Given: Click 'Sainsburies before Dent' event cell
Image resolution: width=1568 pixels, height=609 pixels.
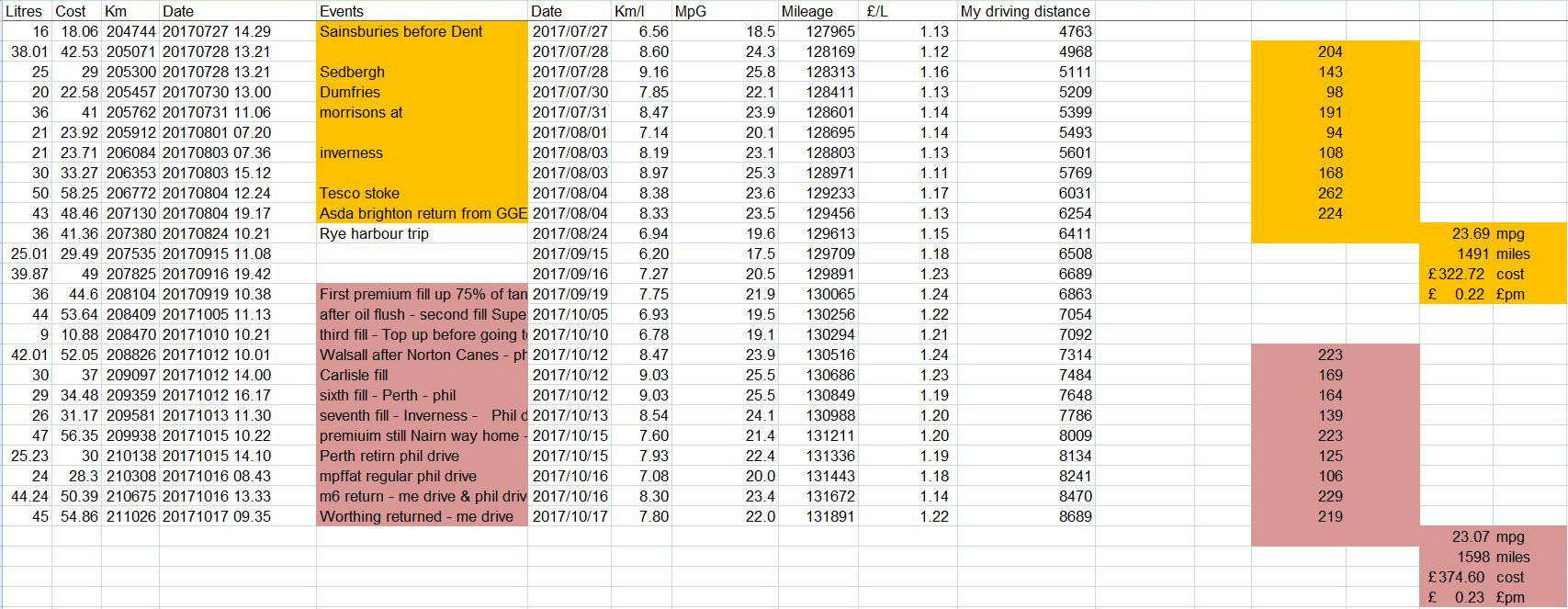Looking at the screenshot, I should coord(423,31).
